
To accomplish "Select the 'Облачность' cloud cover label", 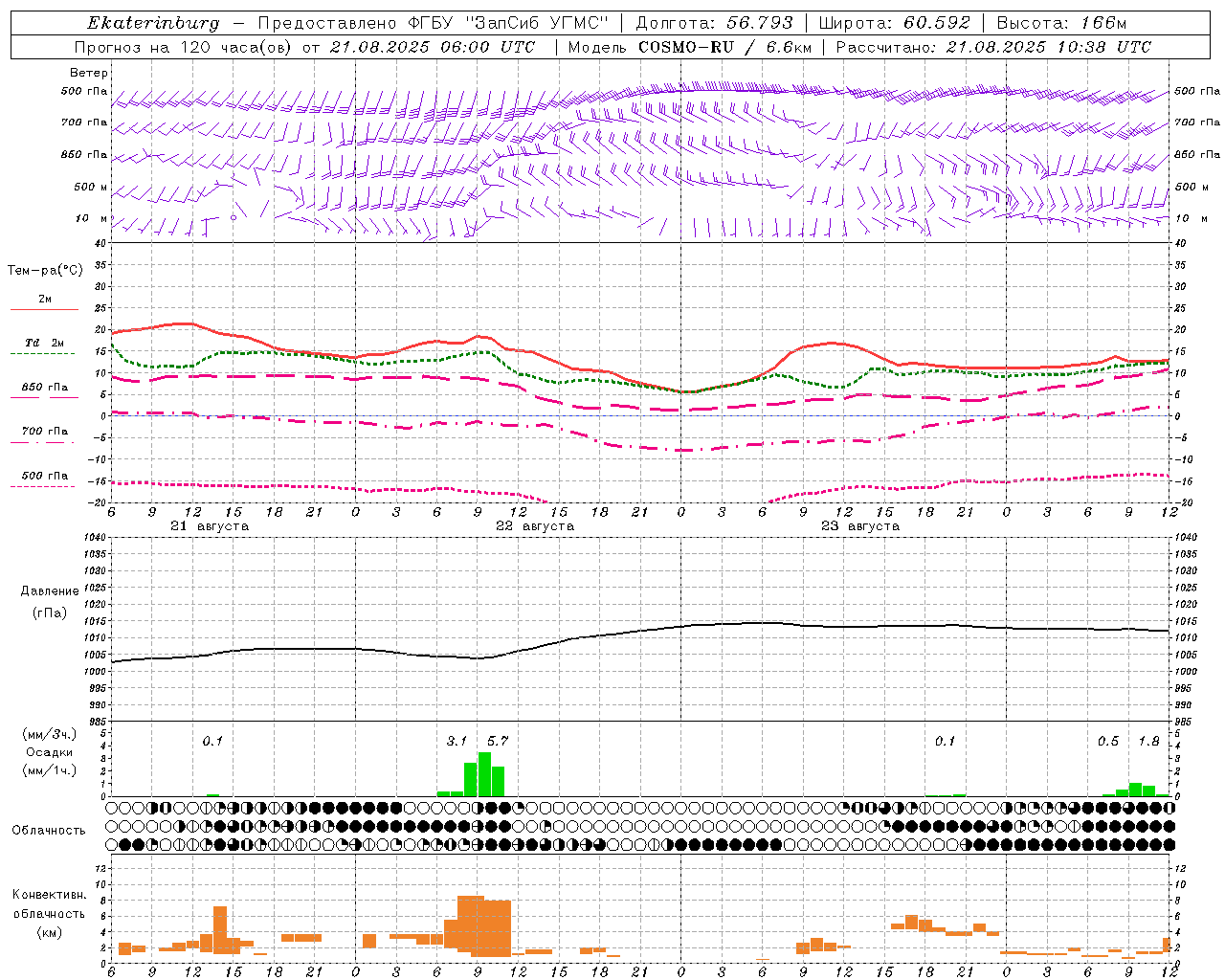I will (x=49, y=831).
